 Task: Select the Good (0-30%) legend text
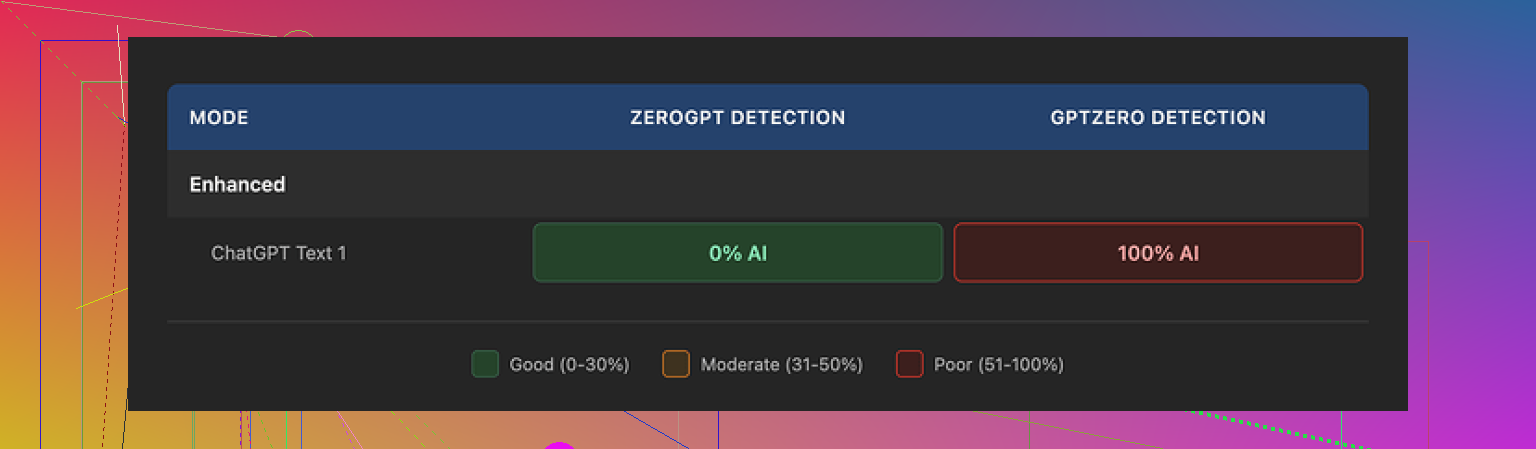click(569, 365)
